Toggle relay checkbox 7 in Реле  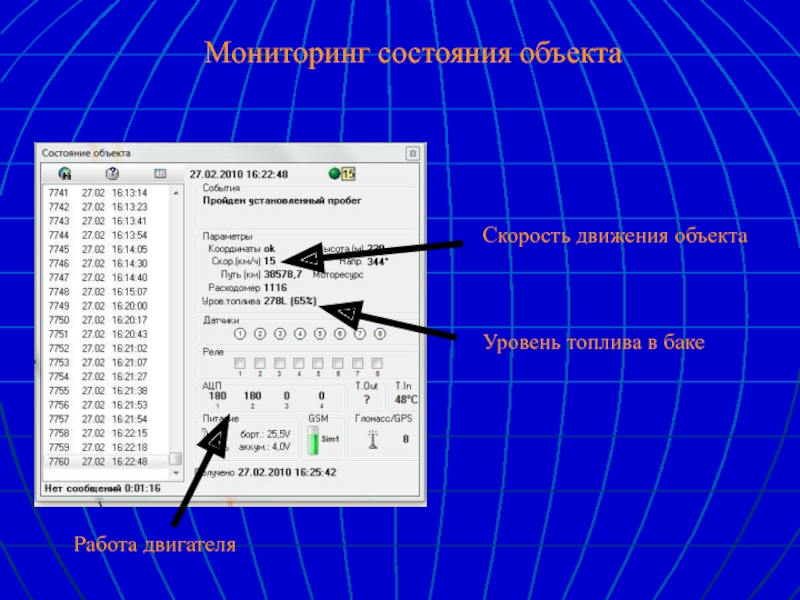pos(357,363)
